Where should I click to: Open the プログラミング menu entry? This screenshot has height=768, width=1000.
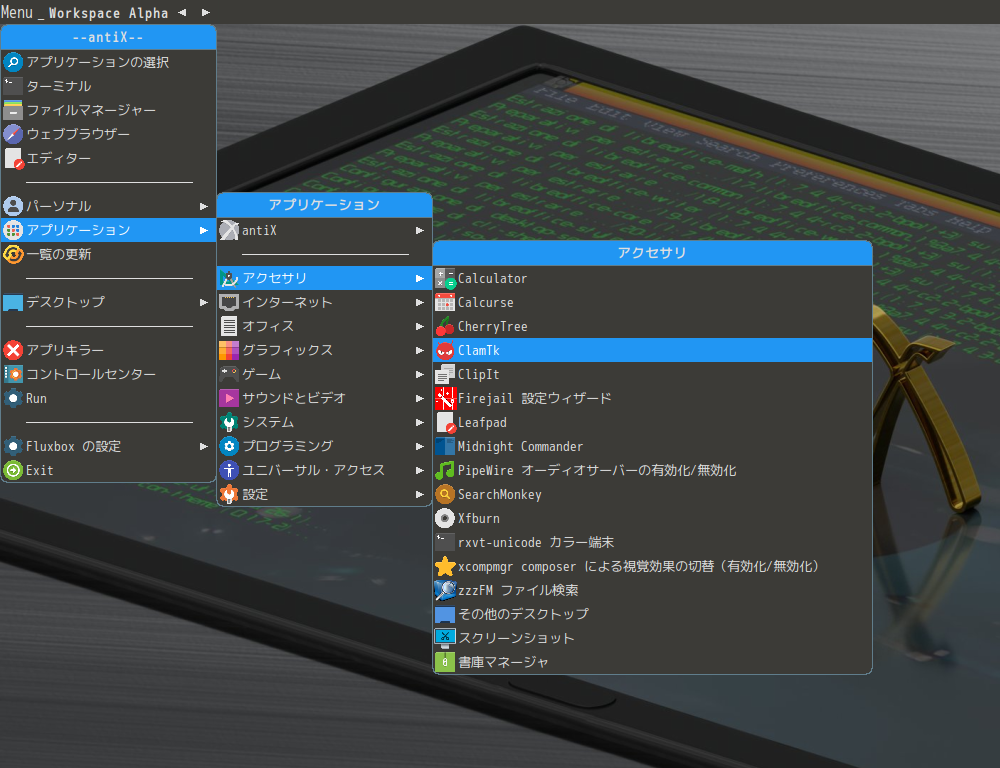coord(324,447)
